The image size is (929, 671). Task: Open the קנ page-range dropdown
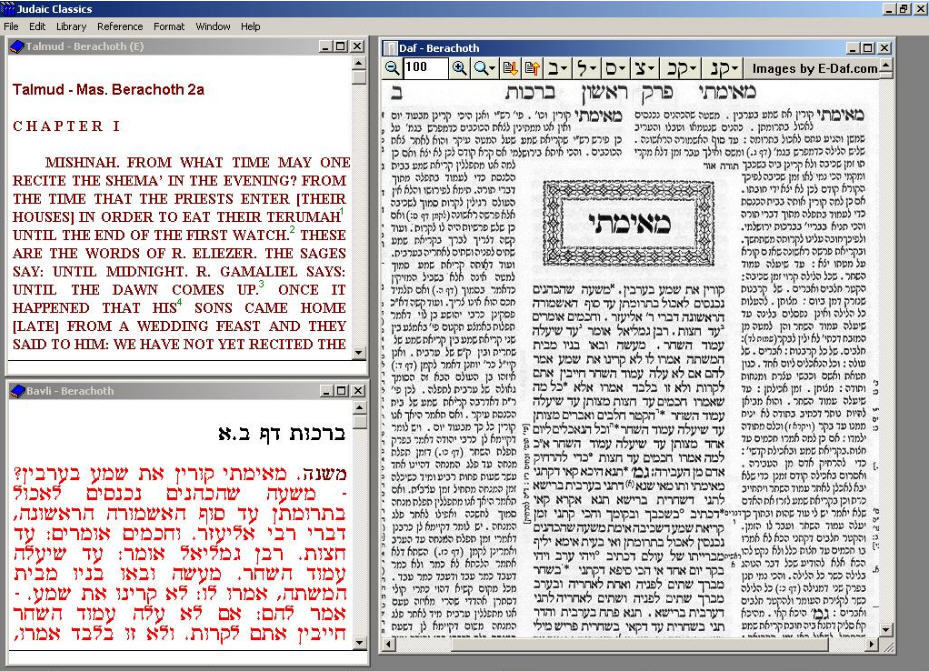tap(722, 68)
